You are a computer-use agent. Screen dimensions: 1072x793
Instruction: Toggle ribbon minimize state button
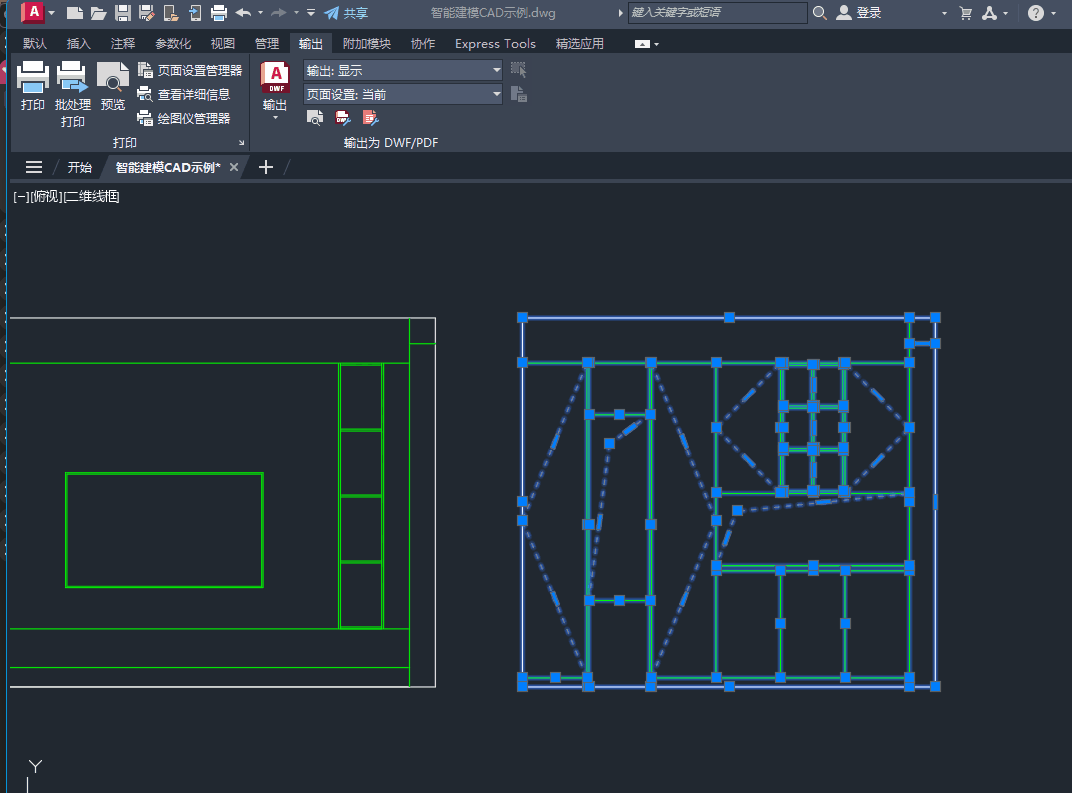coord(646,44)
